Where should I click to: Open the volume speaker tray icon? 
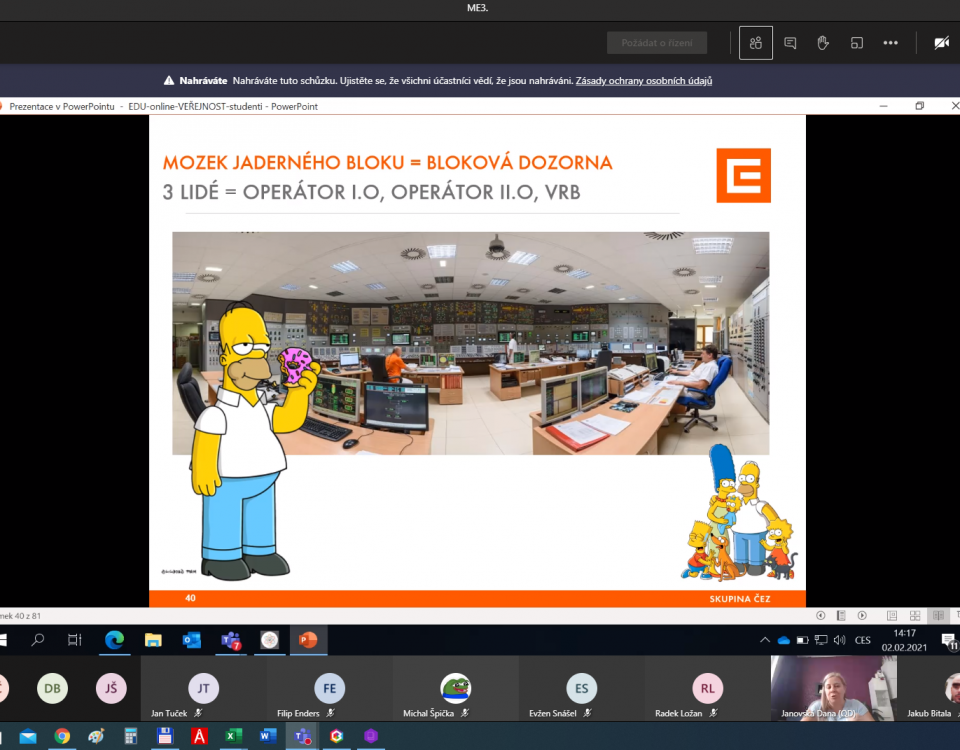coord(839,640)
